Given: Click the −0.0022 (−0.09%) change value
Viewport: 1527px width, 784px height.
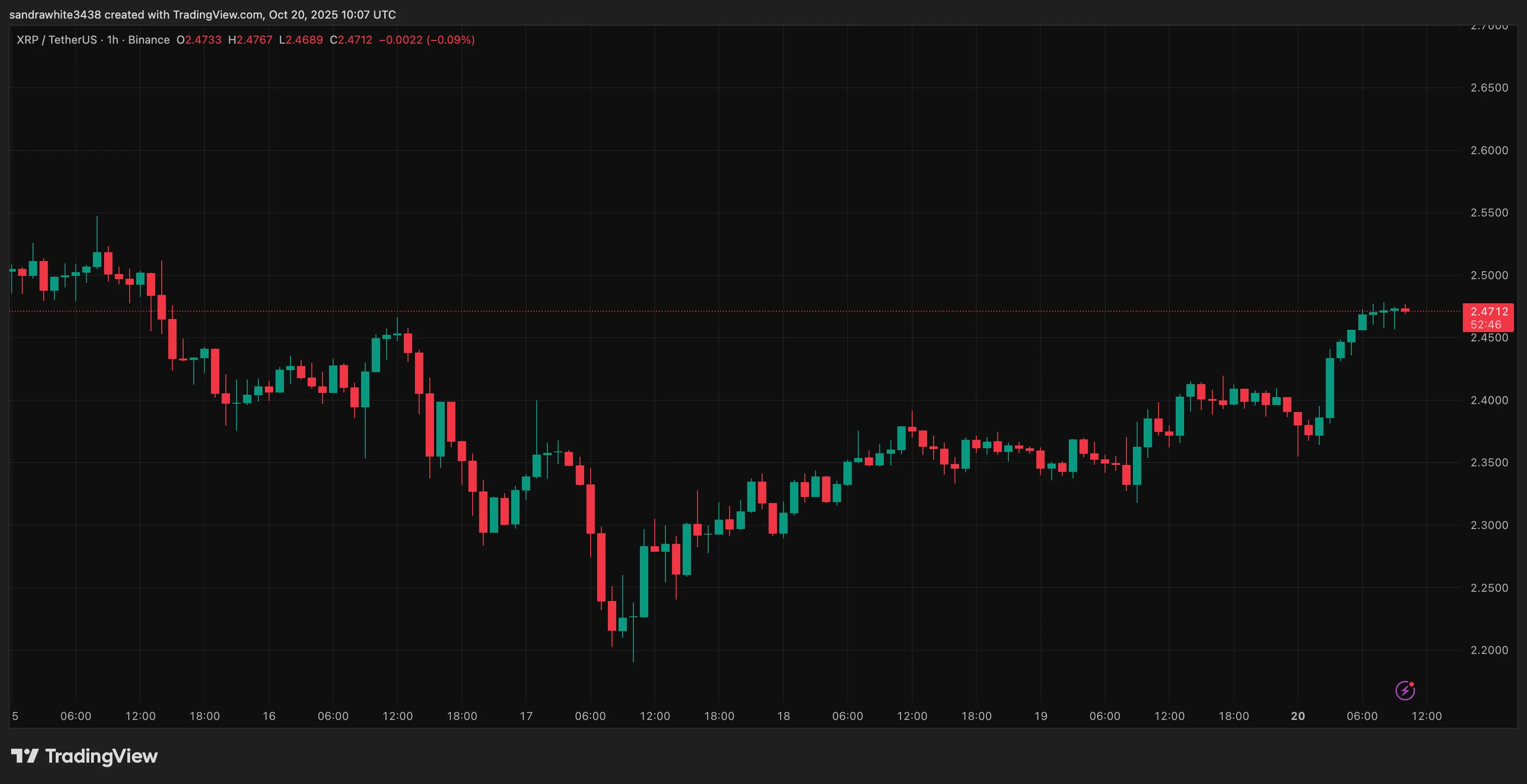Looking at the screenshot, I should (427, 39).
